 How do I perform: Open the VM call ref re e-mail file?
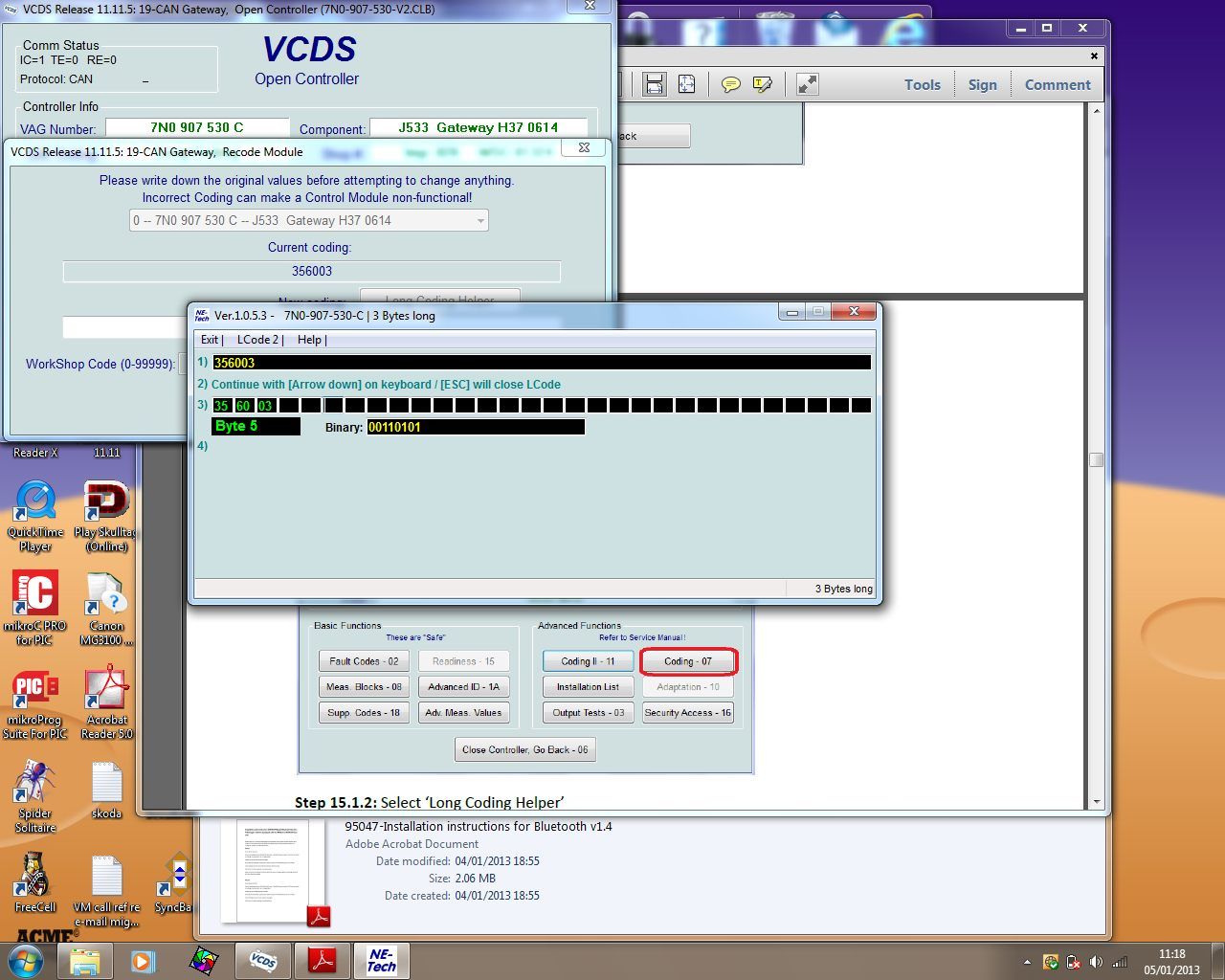click(106, 890)
